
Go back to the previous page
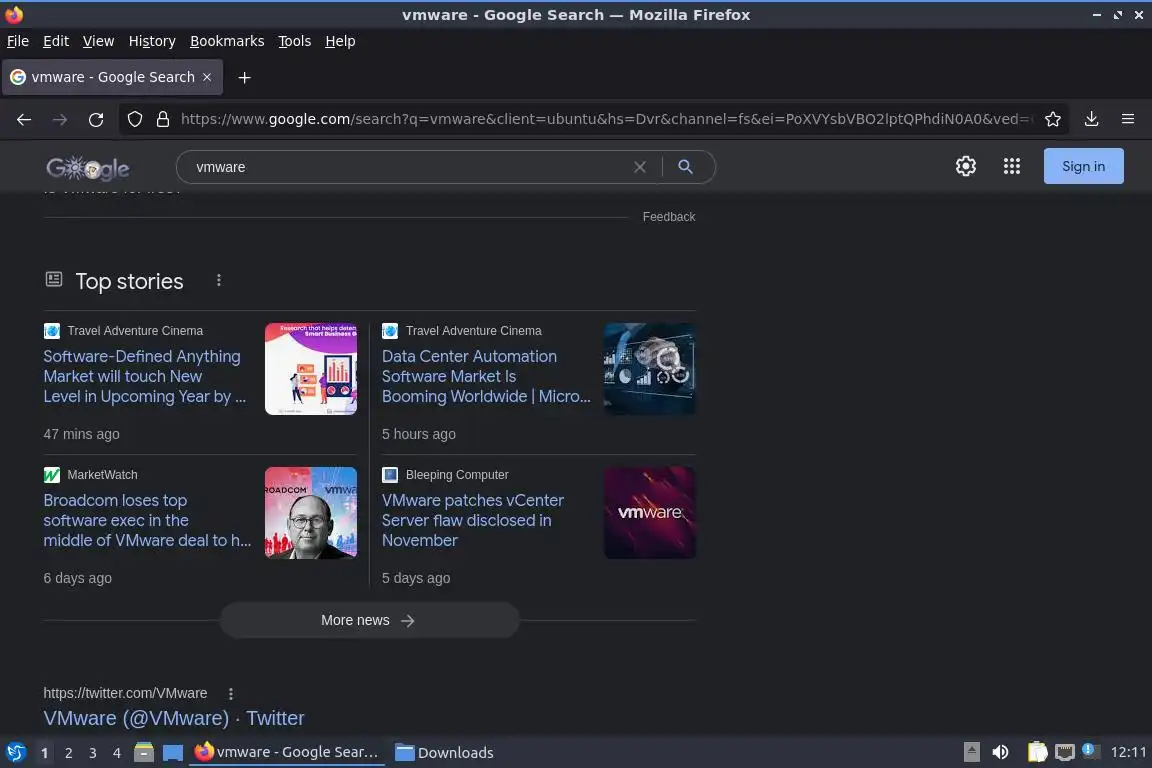(24, 119)
